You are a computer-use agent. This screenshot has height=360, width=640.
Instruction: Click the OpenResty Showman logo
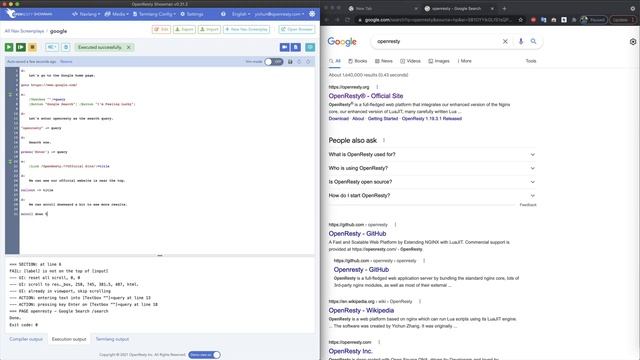tap(29, 14)
